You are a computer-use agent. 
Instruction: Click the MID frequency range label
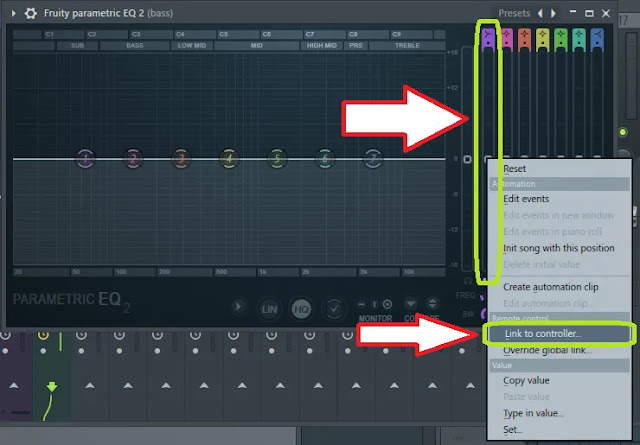257,45
